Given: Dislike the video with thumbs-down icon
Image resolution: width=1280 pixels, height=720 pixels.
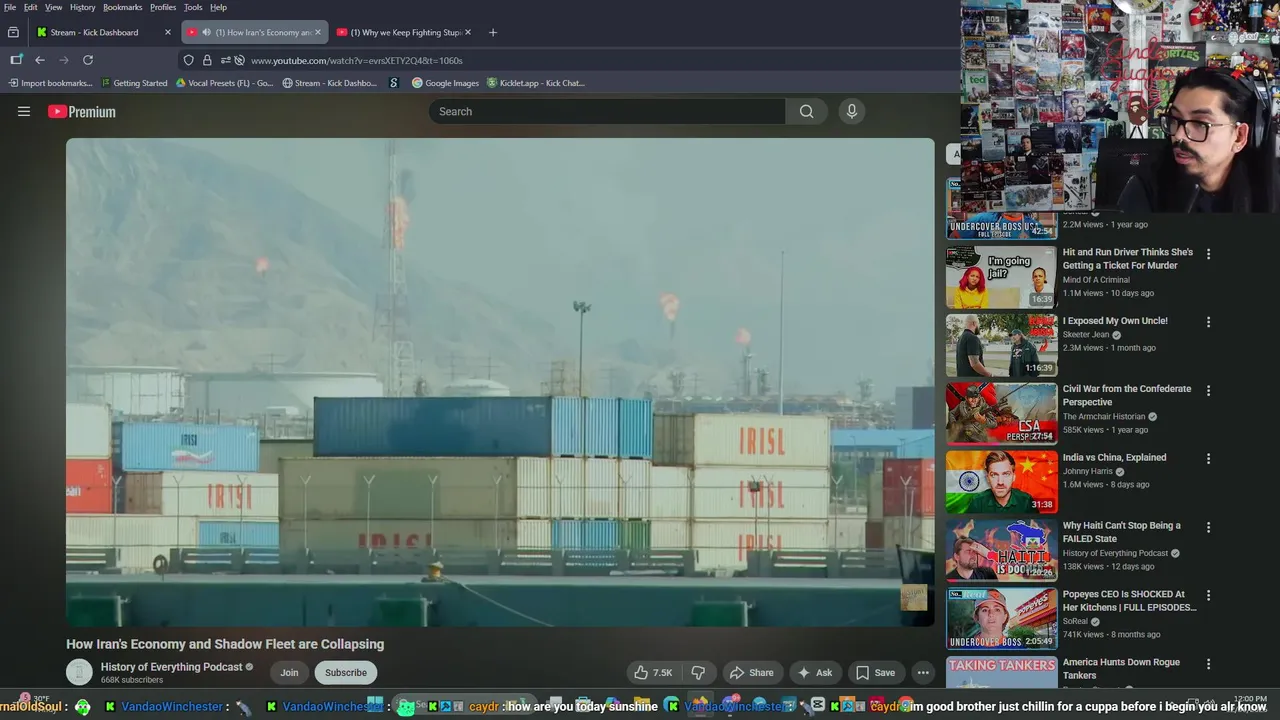Looking at the screenshot, I should tap(699, 673).
